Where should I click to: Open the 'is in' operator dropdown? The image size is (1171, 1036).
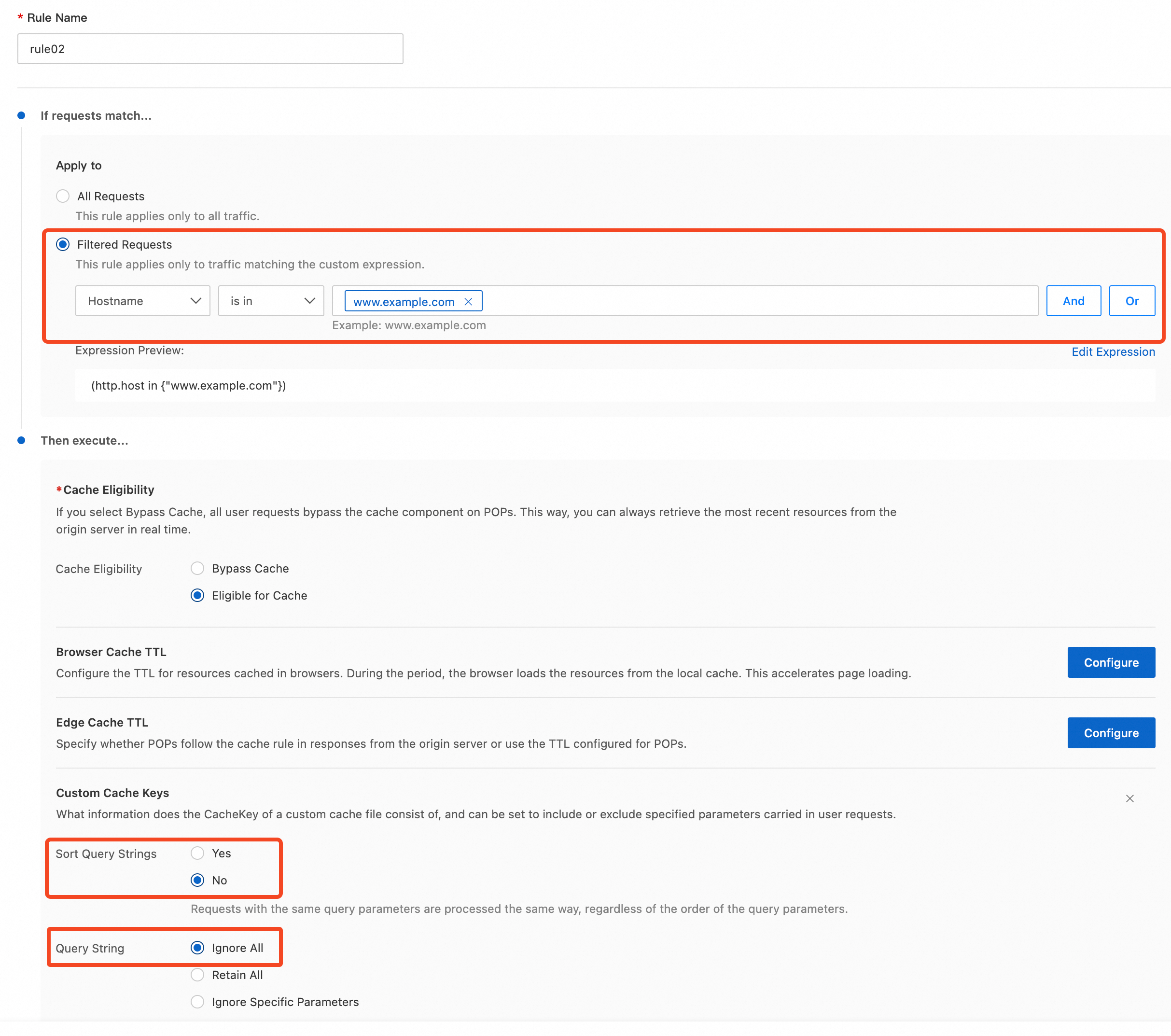tap(271, 301)
